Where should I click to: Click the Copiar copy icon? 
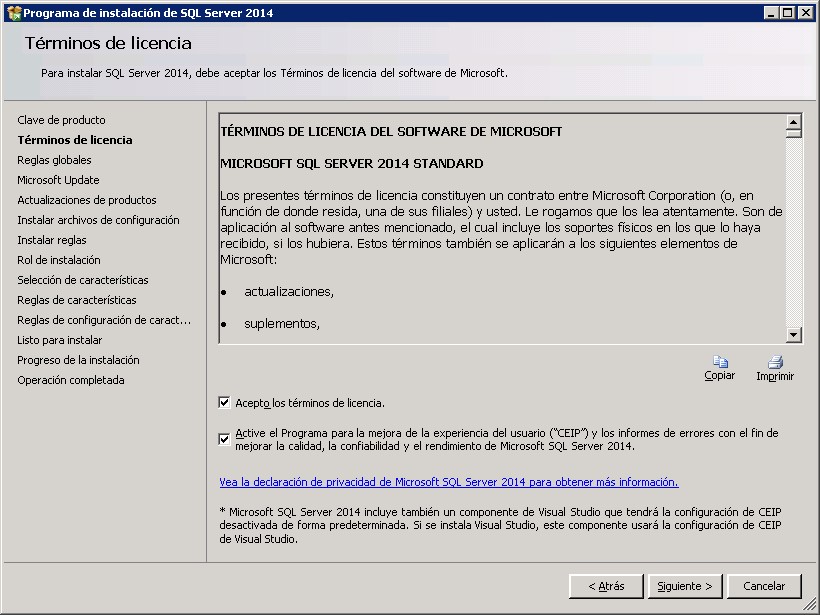pyautogui.click(x=719, y=362)
